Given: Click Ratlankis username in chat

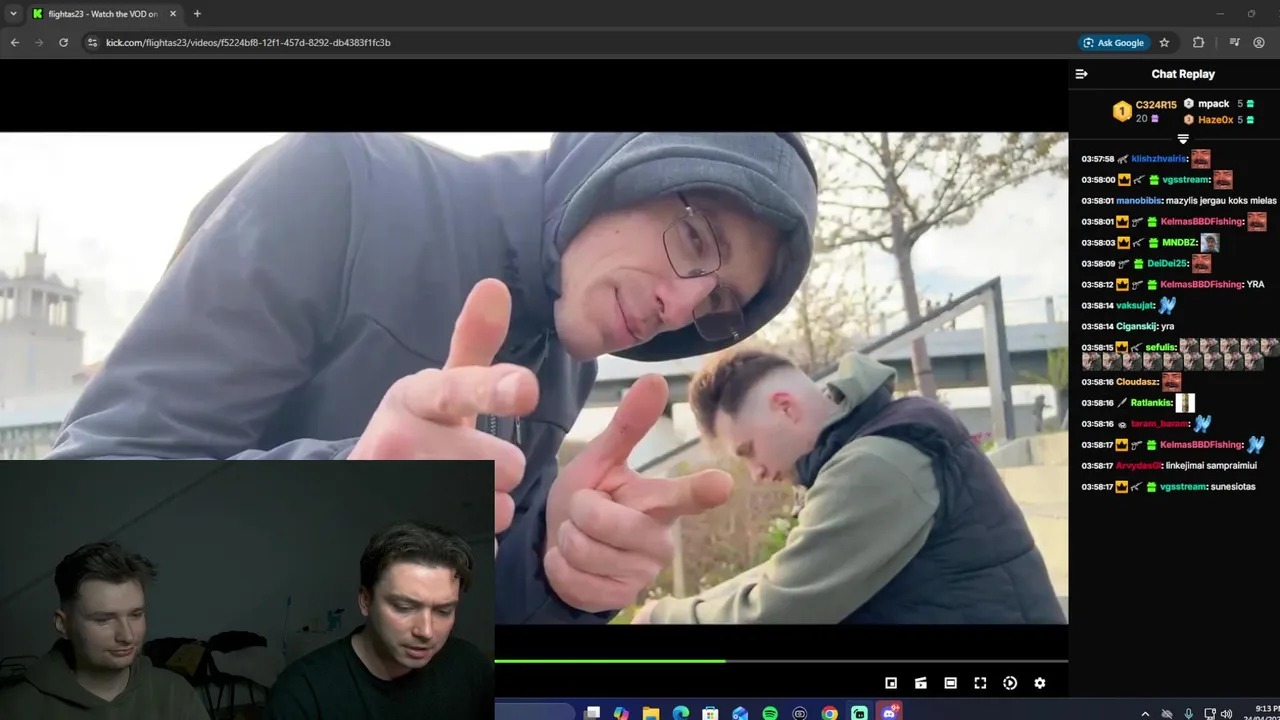Looking at the screenshot, I should [1151, 403].
